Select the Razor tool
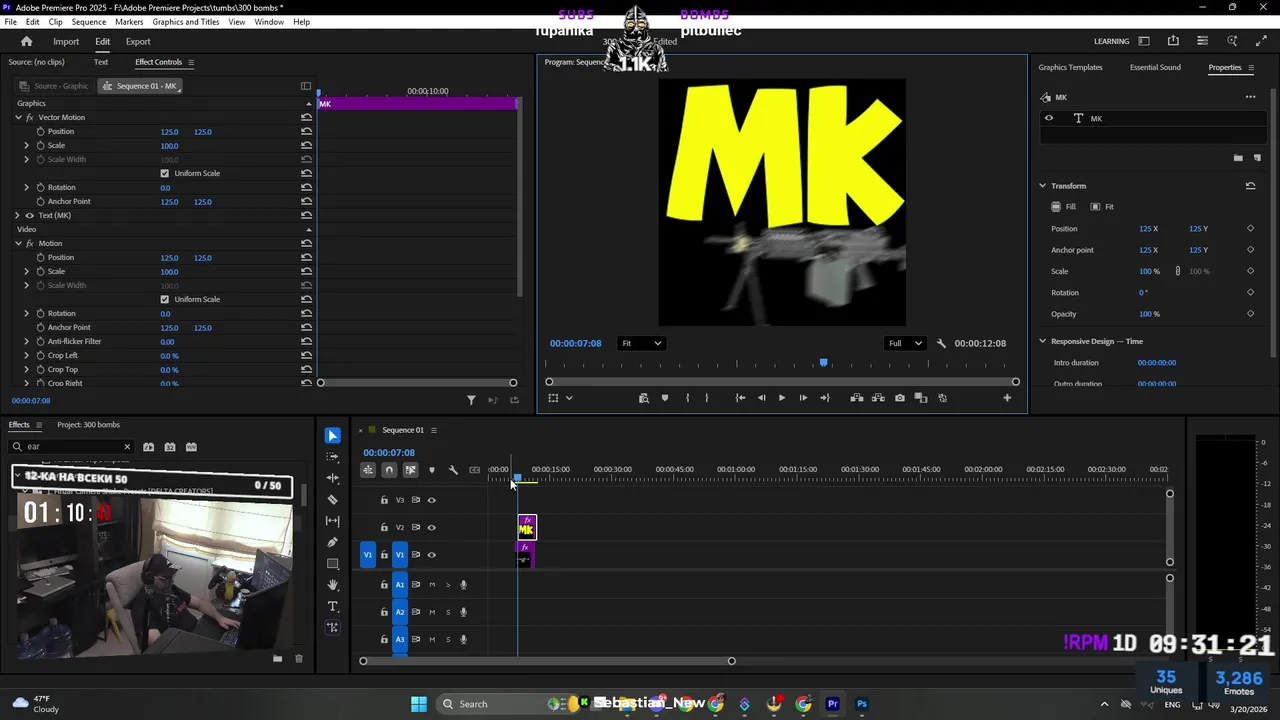The width and height of the screenshot is (1280, 720). coord(333,500)
